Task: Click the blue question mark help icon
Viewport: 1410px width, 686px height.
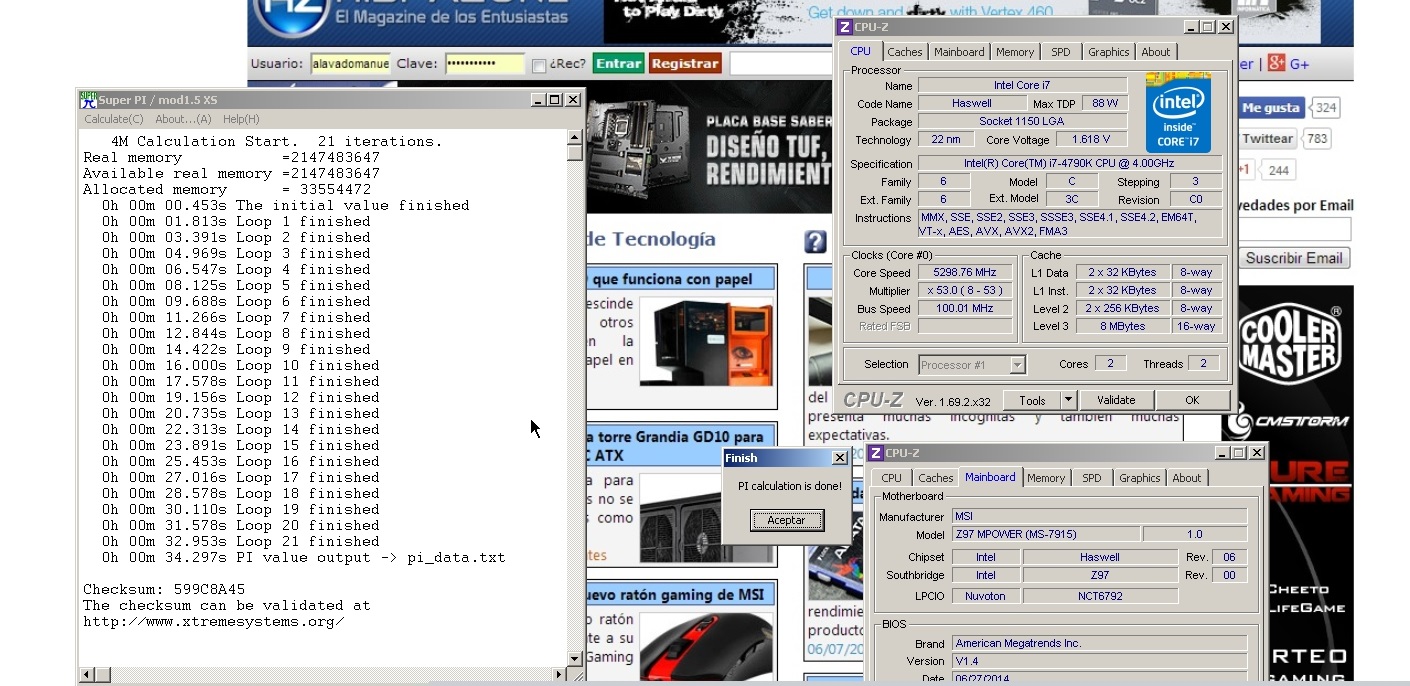Action: pyautogui.click(x=815, y=241)
